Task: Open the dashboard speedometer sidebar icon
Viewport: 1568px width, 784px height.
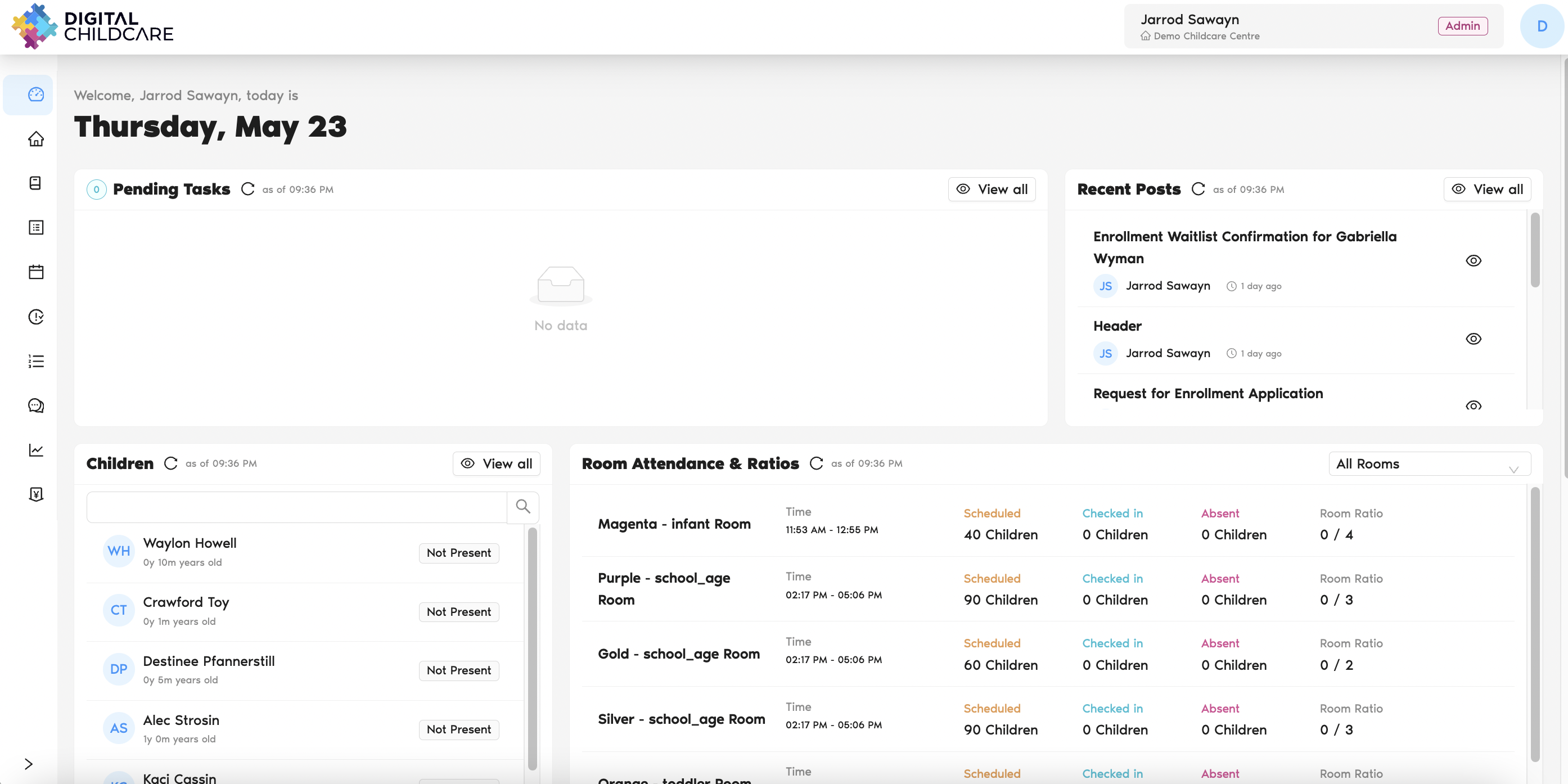Action: pos(36,94)
